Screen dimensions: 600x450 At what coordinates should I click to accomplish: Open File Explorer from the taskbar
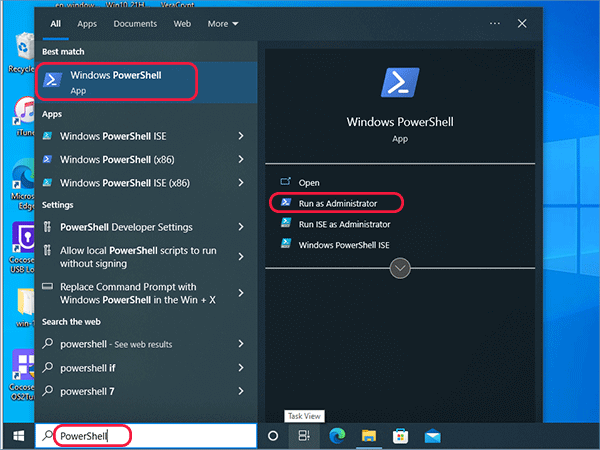point(369,435)
